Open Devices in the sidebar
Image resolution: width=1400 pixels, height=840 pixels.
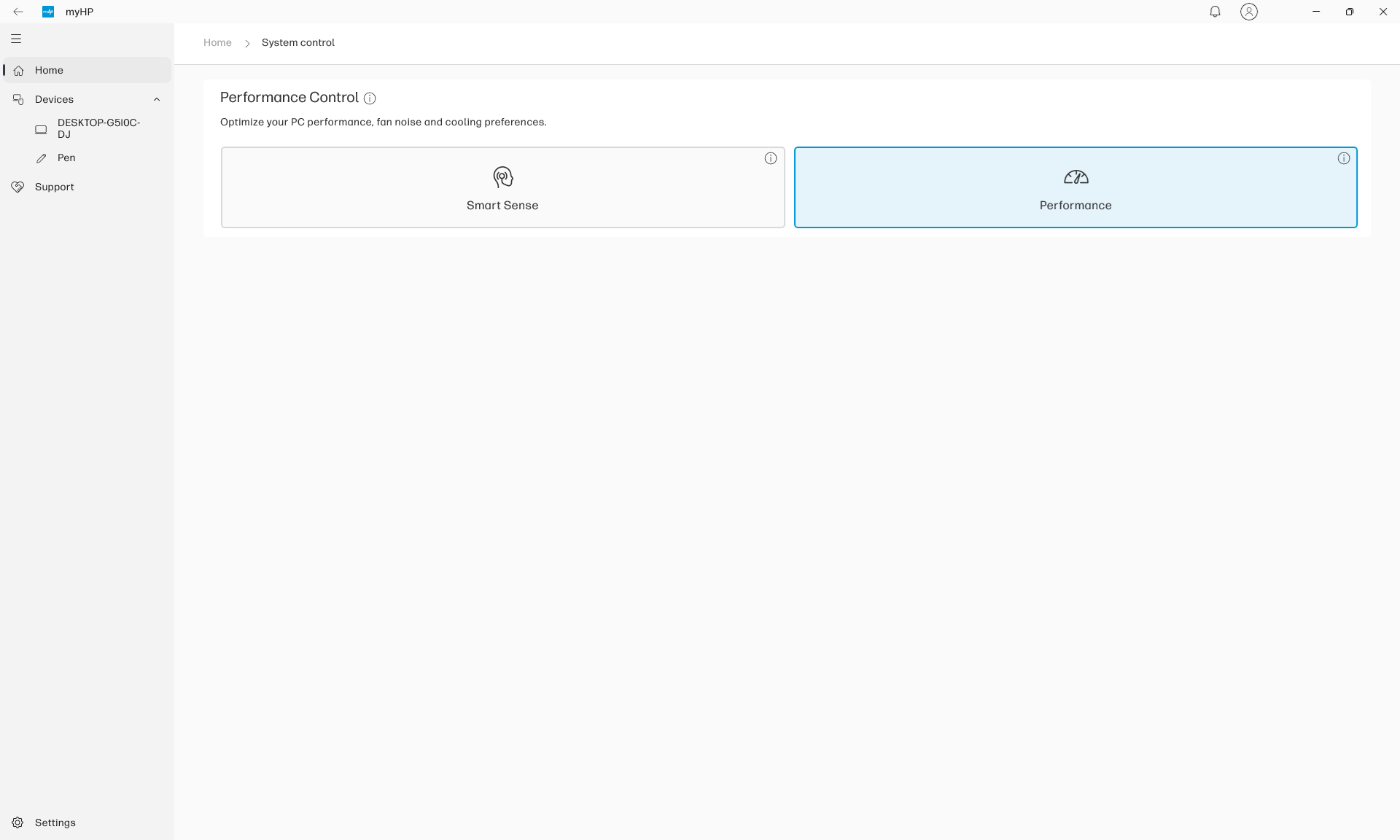point(55,99)
